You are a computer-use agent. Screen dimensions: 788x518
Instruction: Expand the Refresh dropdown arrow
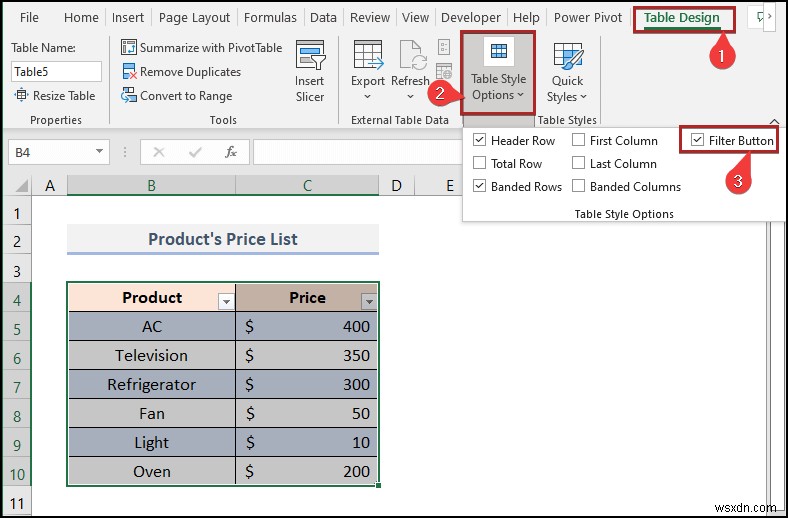click(x=410, y=96)
